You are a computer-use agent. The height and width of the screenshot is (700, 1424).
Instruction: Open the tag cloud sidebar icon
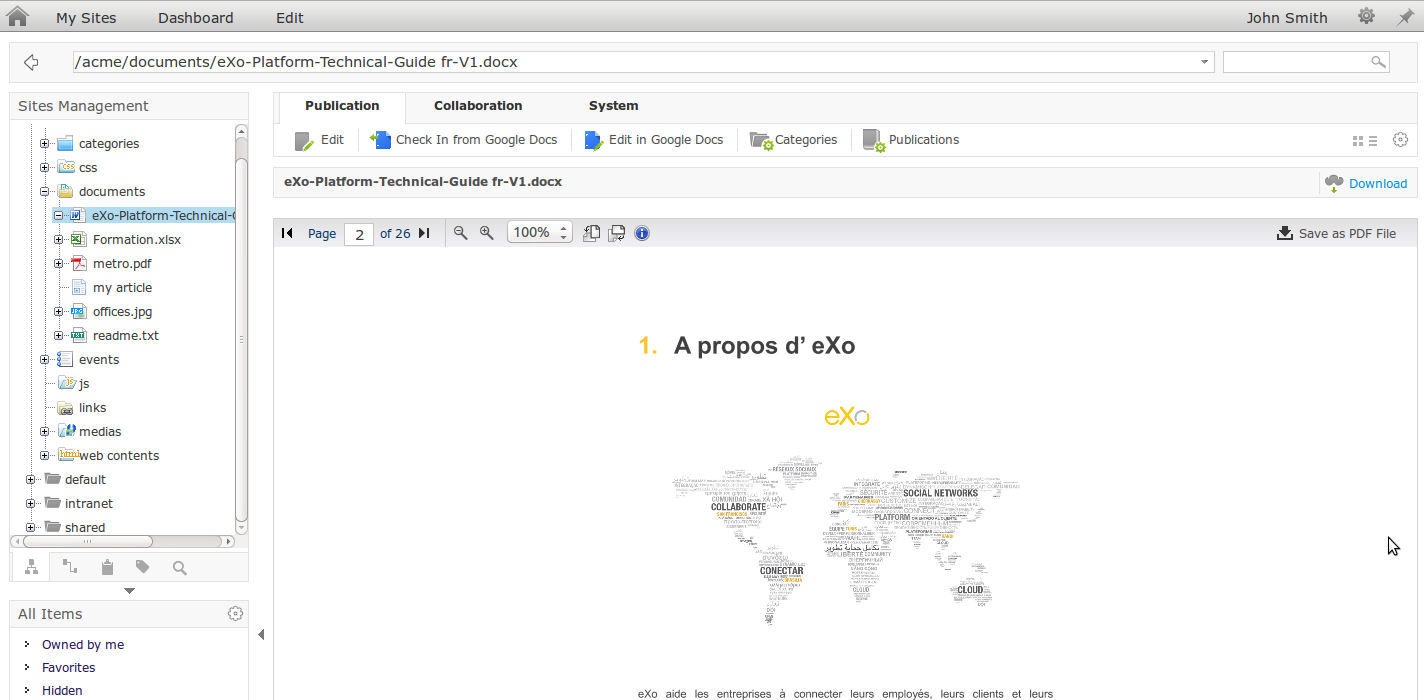pyautogui.click(x=143, y=567)
